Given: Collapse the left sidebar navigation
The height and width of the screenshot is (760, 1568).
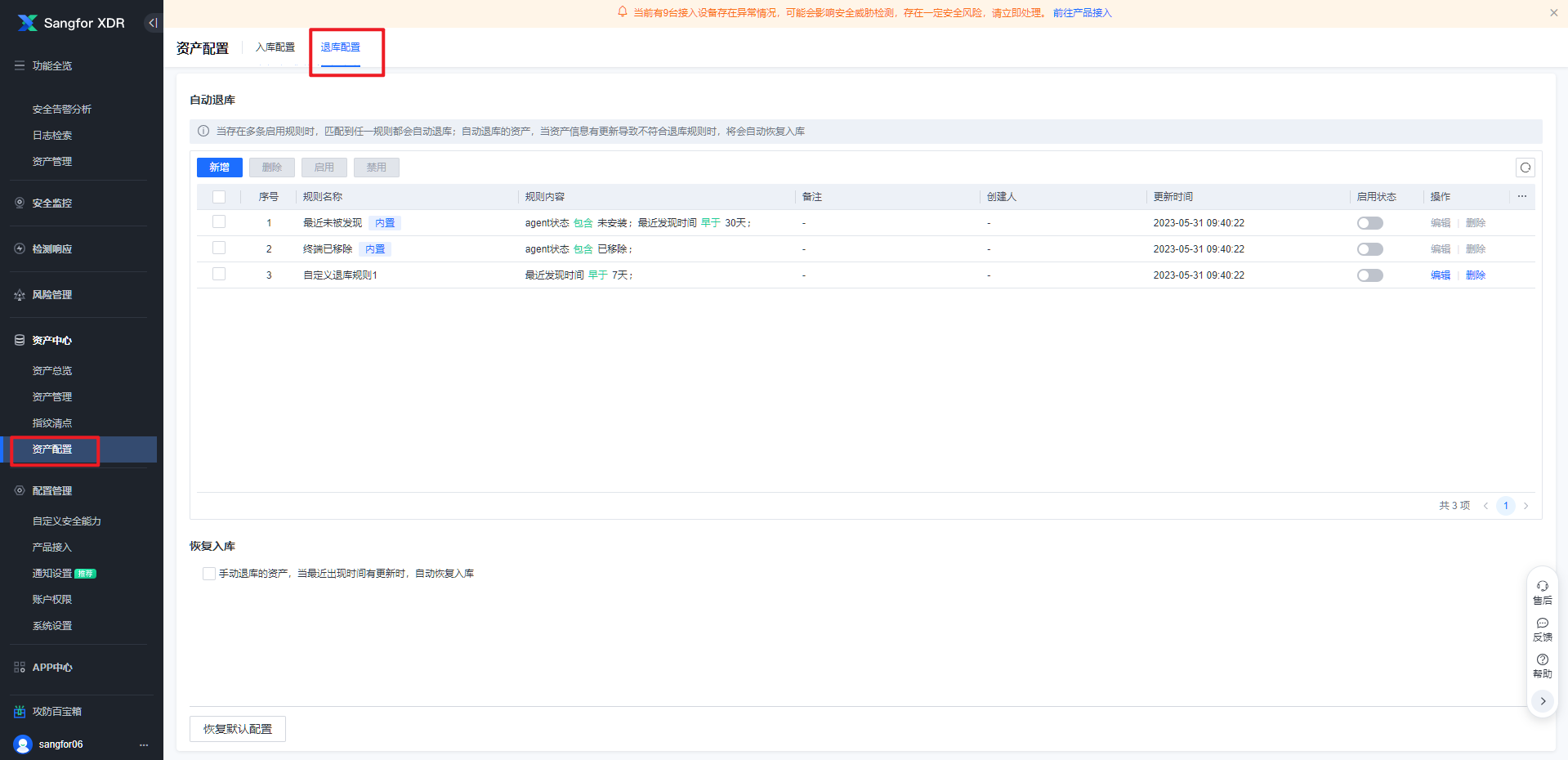Looking at the screenshot, I should pyautogui.click(x=153, y=23).
